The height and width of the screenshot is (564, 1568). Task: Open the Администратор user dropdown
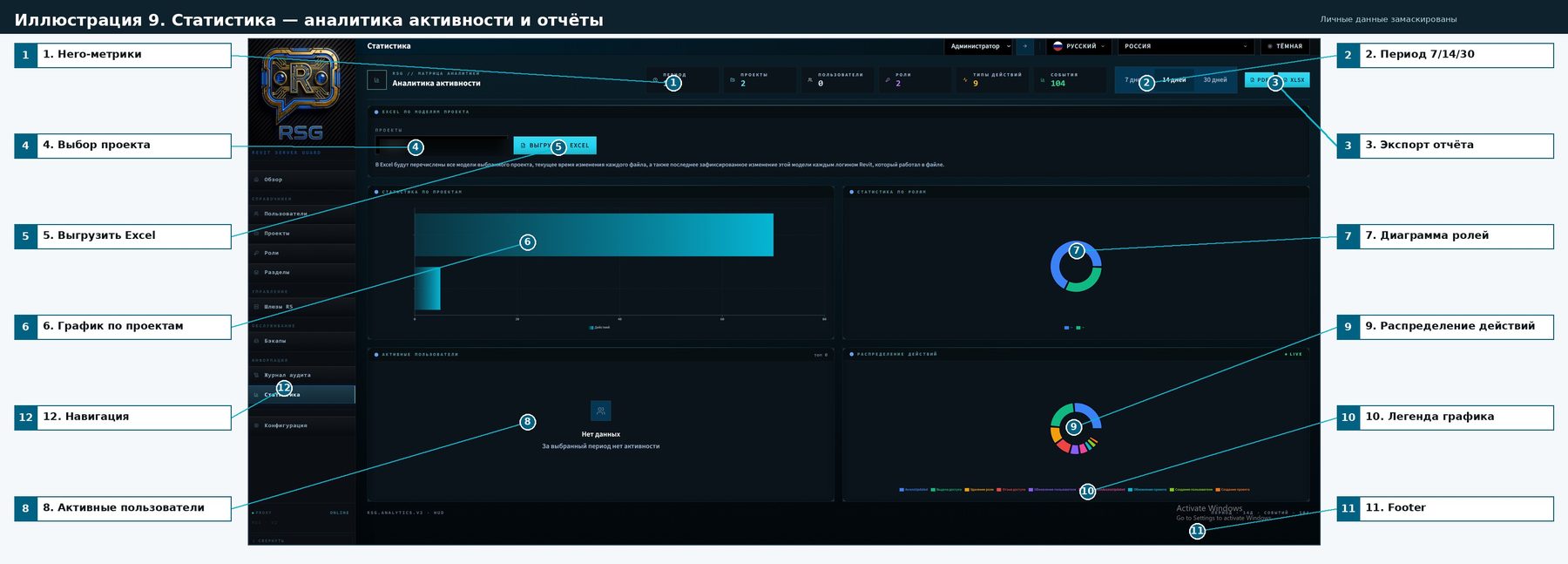click(980, 46)
